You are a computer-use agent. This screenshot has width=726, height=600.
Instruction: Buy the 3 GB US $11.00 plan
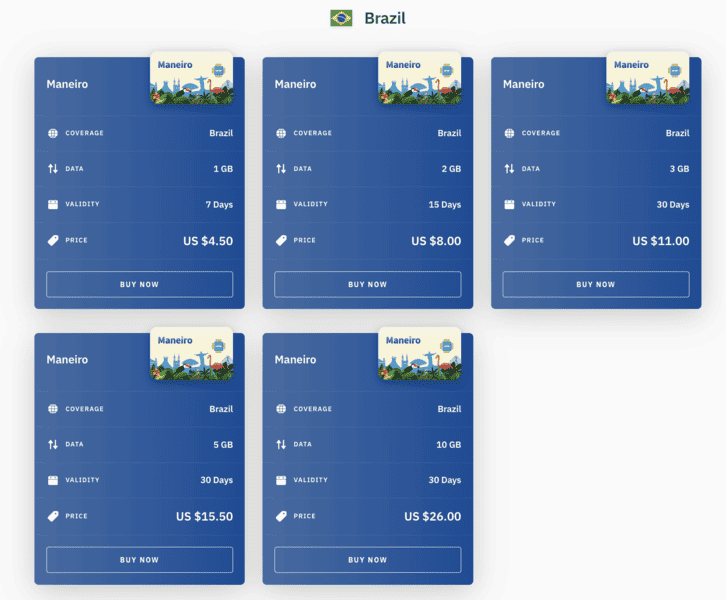595,284
